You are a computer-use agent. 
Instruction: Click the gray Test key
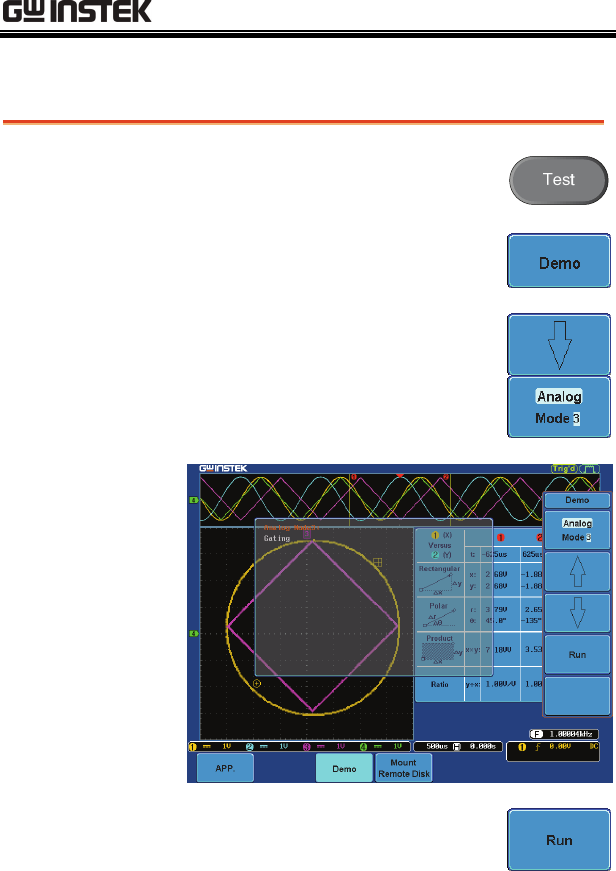pyautogui.click(x=558, y=180)
